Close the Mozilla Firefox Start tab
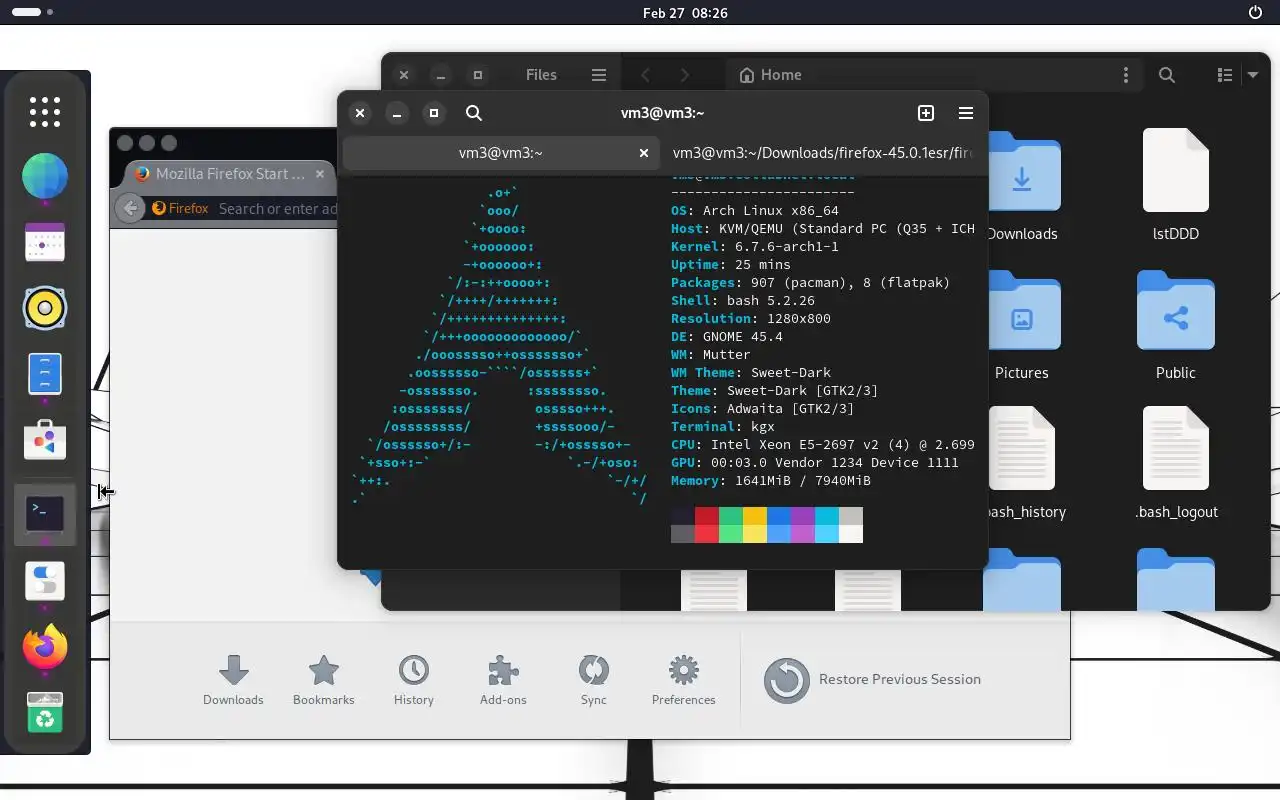This screenshot has height=800, width=1280. [x=320, y=174]
